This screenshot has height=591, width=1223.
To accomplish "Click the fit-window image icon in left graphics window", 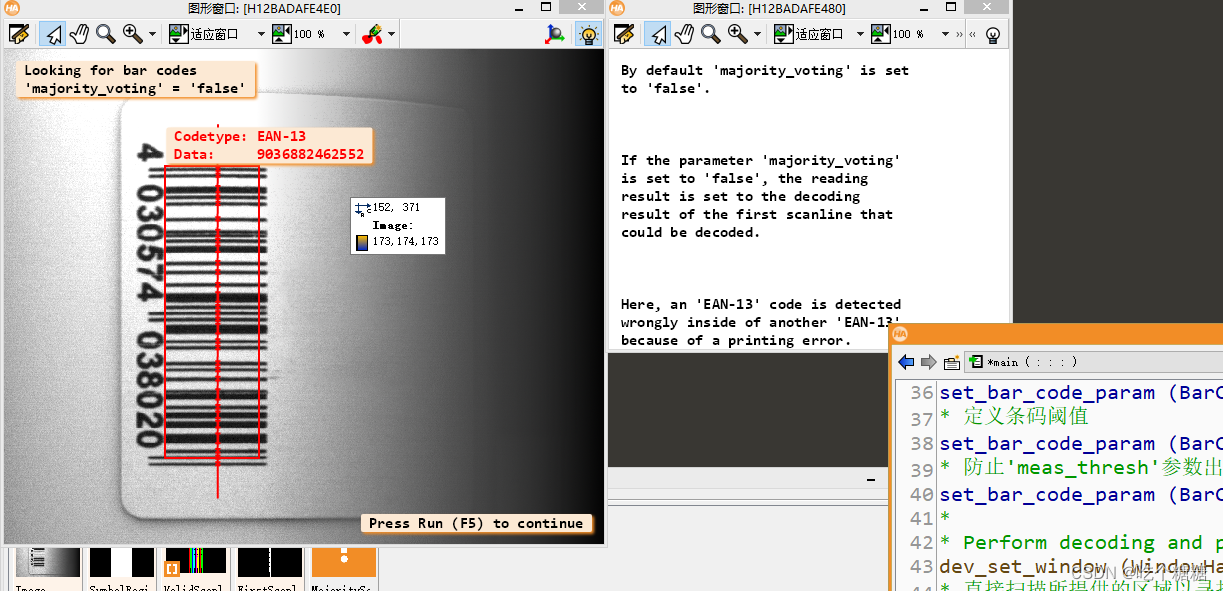I will point(178,34).
